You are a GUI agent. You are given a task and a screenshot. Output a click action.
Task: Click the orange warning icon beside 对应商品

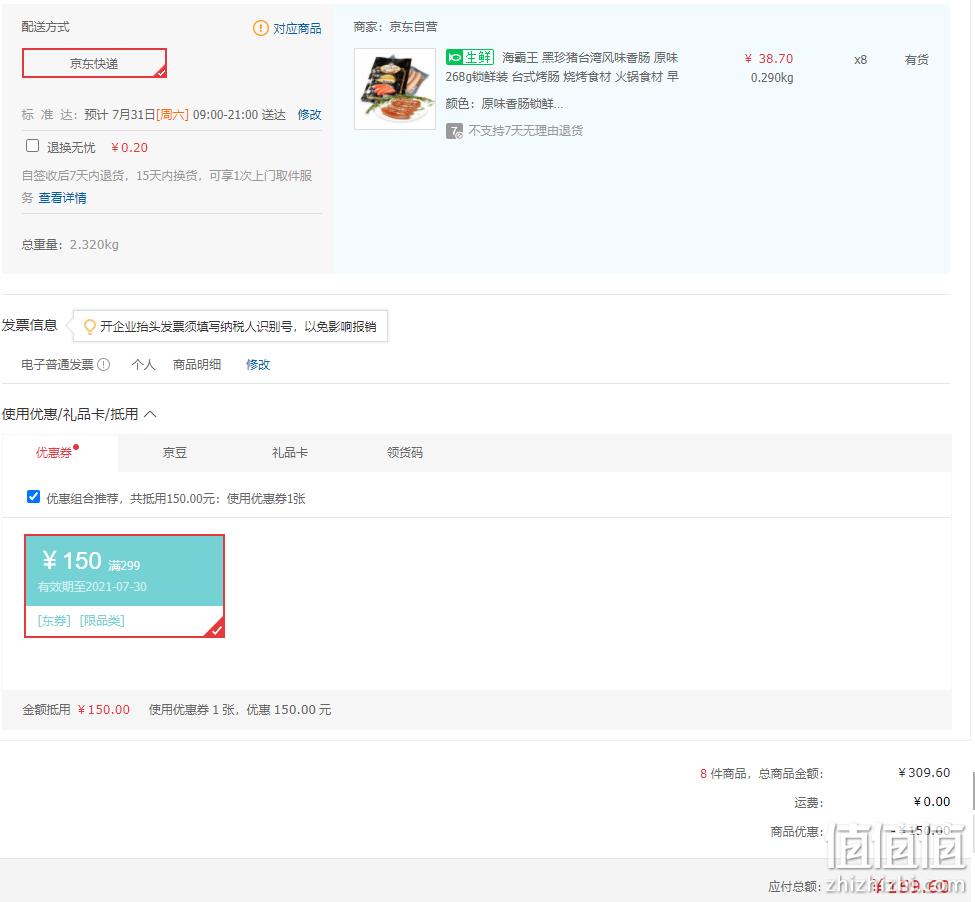pyautogui.click(x=261, y=28)
